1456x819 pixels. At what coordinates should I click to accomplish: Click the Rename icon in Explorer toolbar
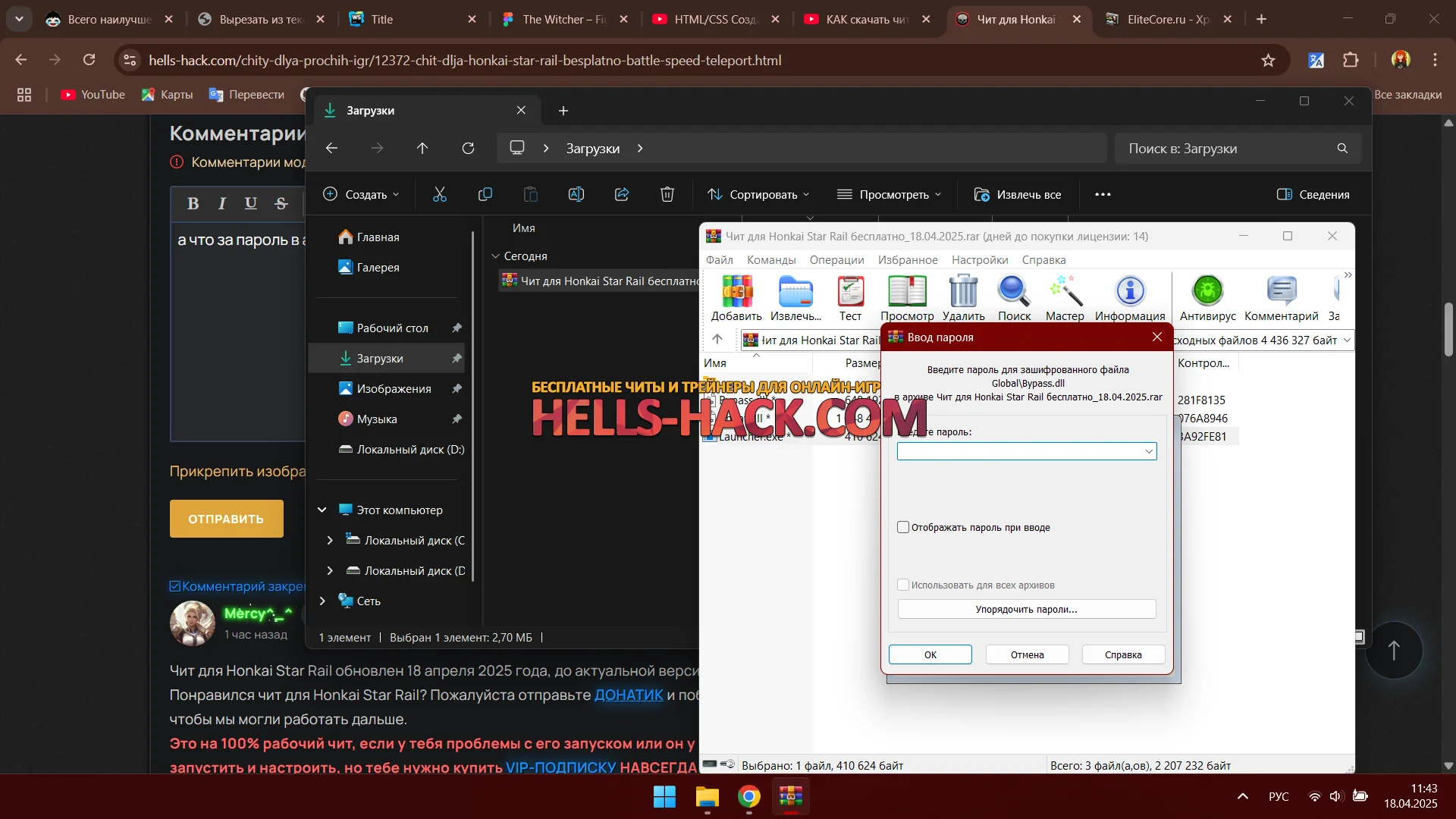click(576, 195)
